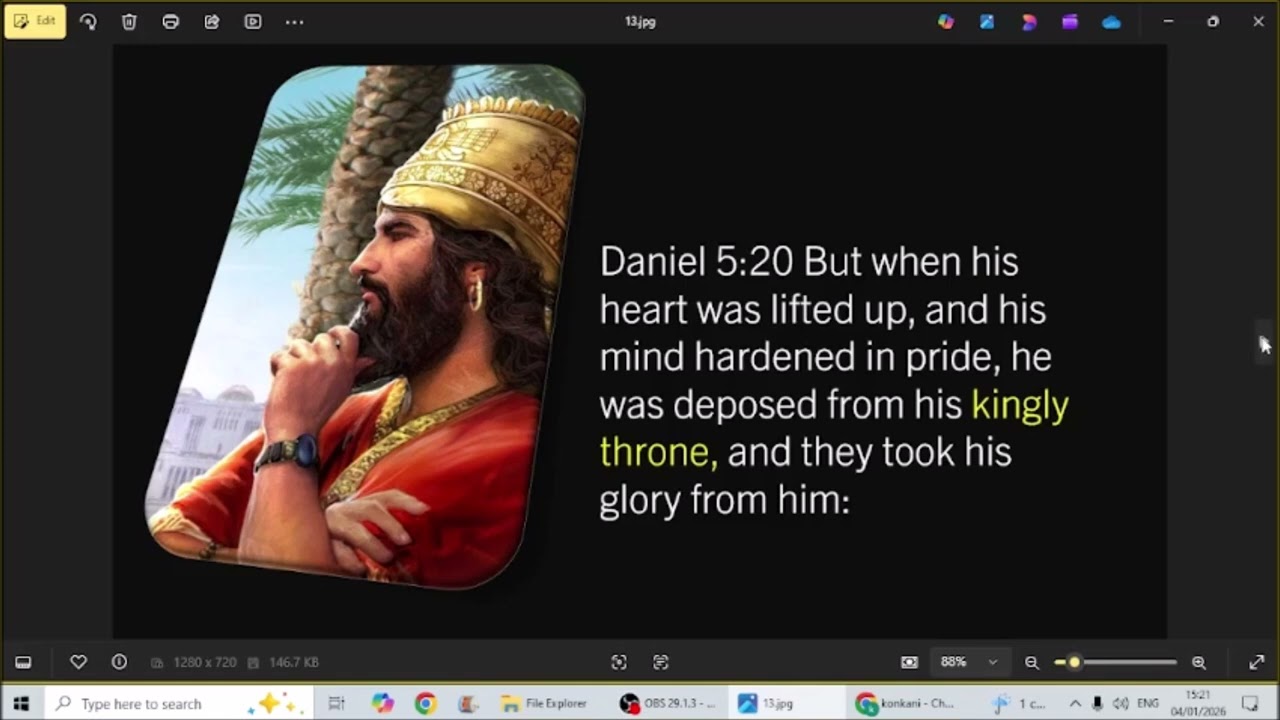Open the volume control in the tray

1121,703
